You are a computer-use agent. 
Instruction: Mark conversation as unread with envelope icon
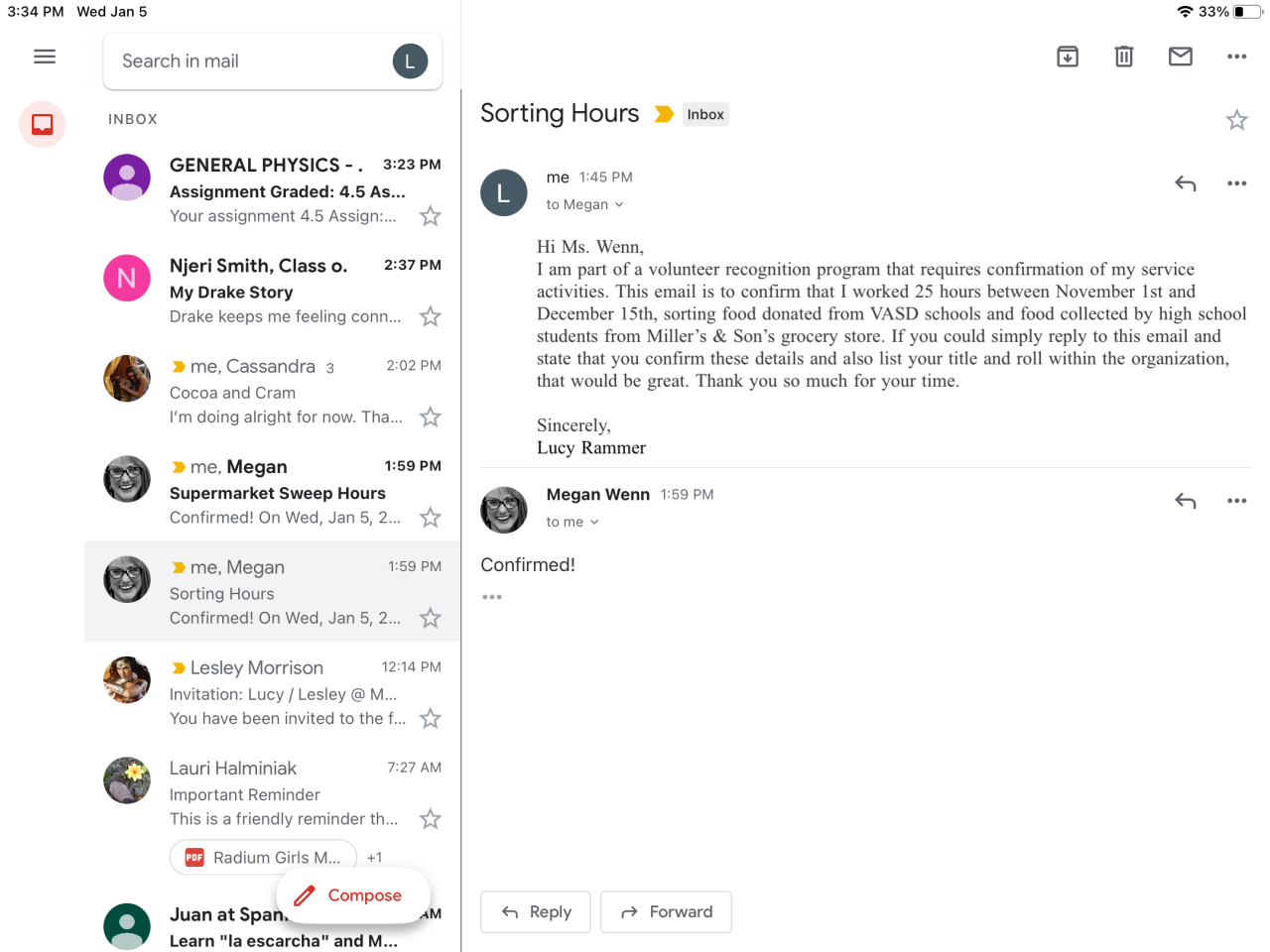tap(1181, 57)
